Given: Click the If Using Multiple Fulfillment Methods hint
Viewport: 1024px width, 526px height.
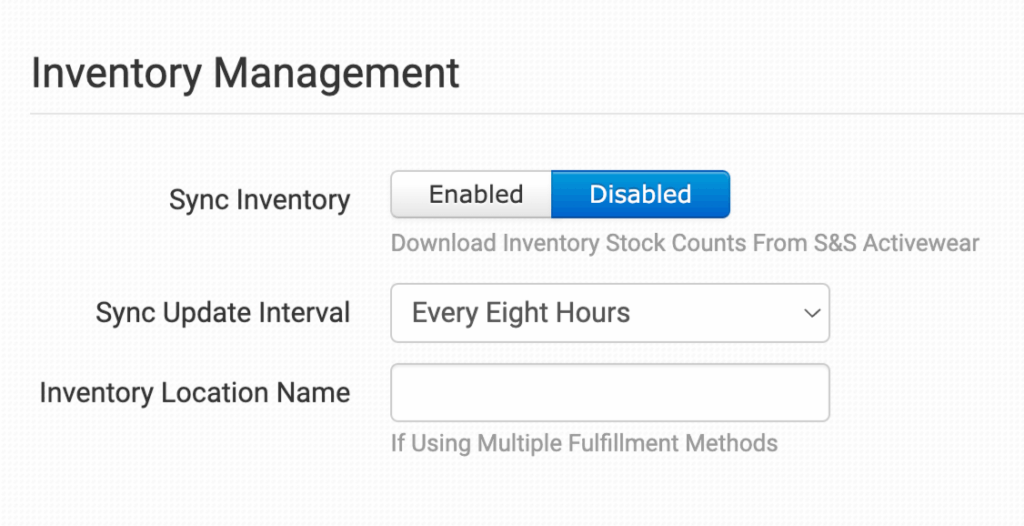Looking at the screenshot, I should click(584, 442).
